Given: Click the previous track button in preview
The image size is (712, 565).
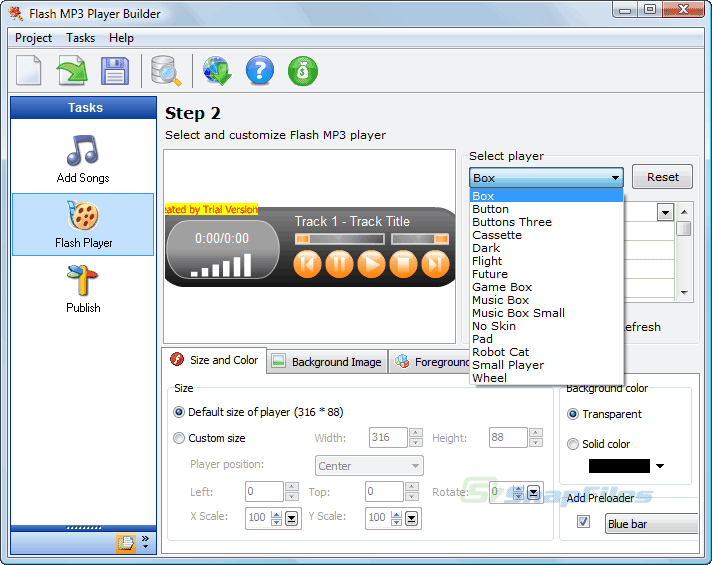Looking at the screenshot, I should pos(307,264).
